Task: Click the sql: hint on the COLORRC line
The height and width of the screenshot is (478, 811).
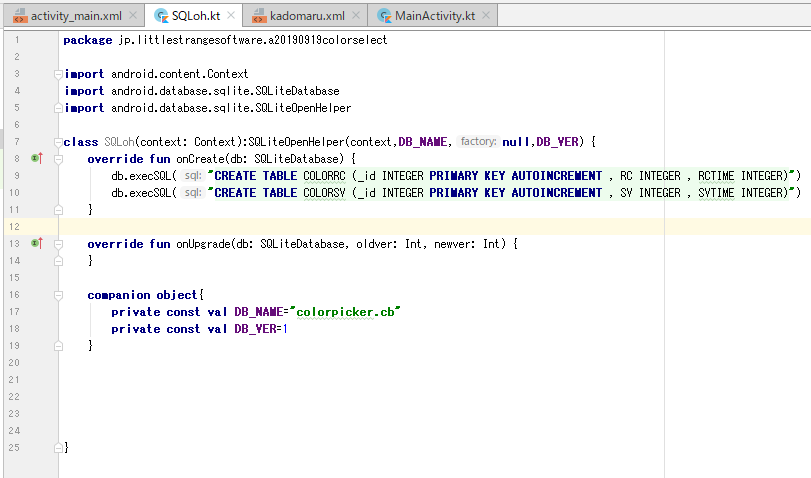Action: click(192, 176)
